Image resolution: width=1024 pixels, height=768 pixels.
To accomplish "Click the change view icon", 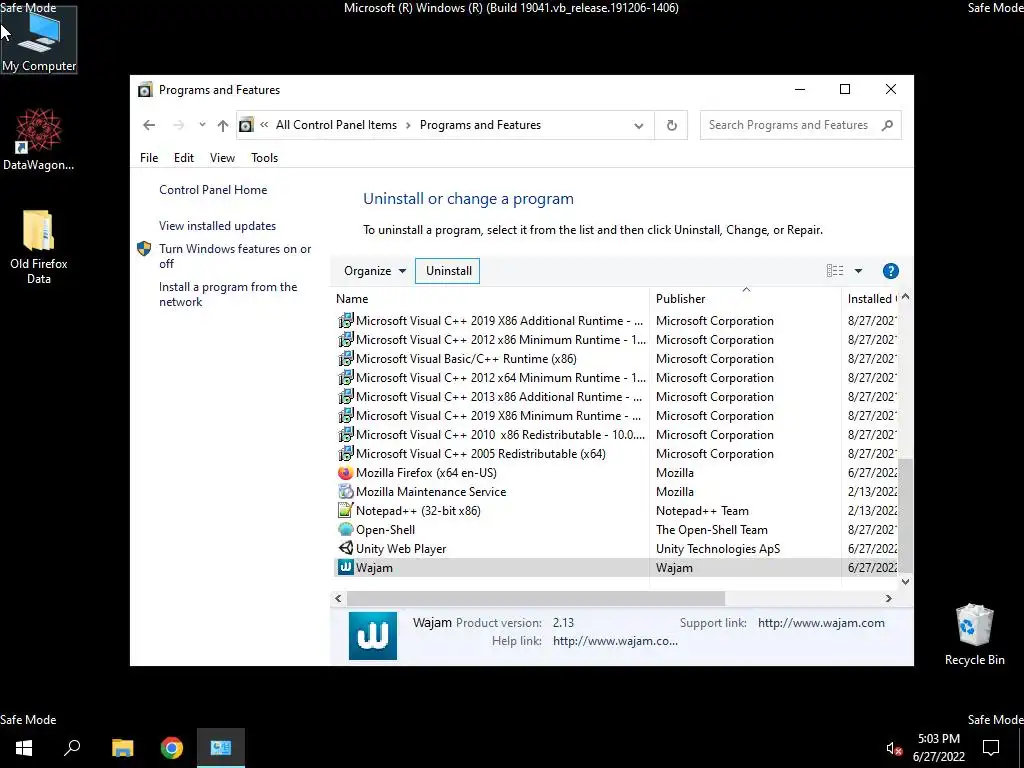I will 835,271.
